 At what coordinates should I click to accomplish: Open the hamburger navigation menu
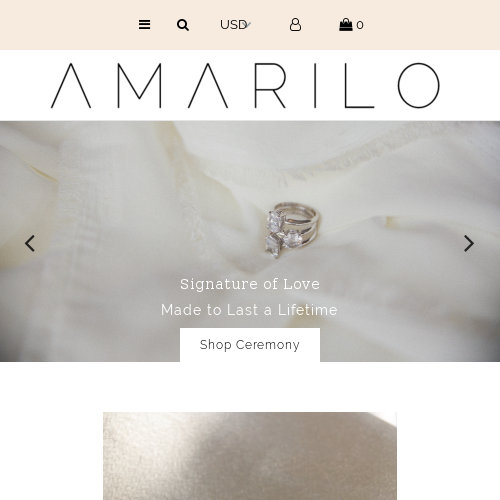coord(144,25)
